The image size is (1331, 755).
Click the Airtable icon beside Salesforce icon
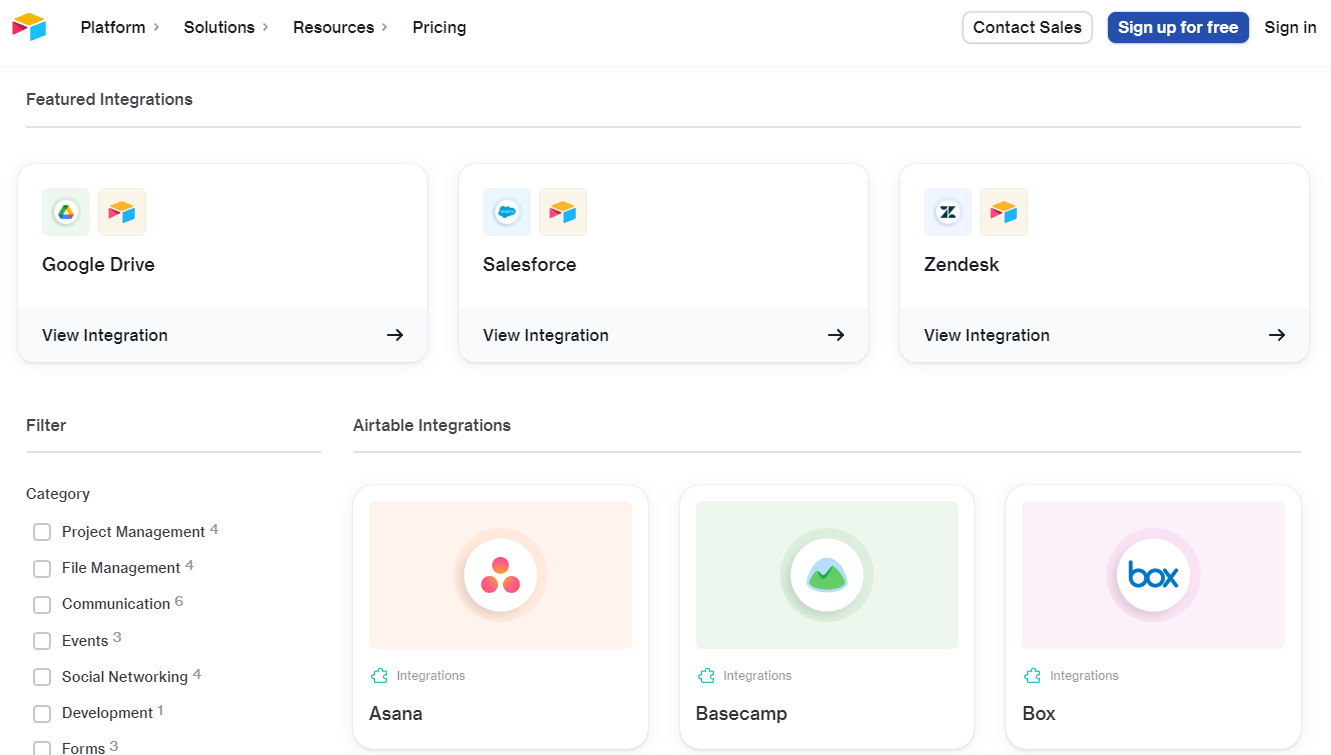pyautogui.click(x=563, y=212)
